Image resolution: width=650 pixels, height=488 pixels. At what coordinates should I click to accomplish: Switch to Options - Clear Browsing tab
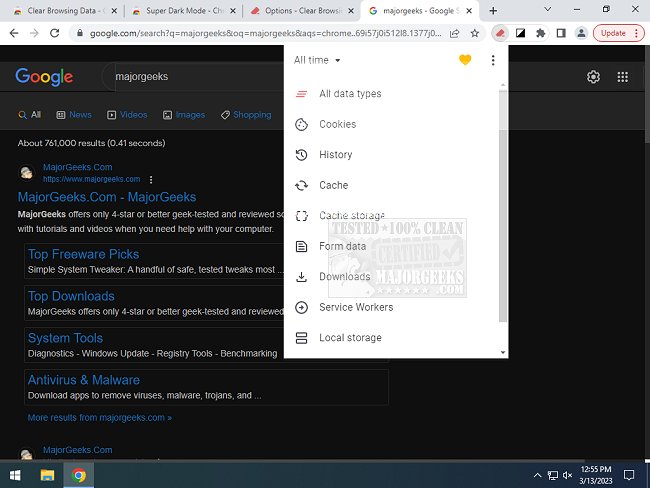point(303,11)
